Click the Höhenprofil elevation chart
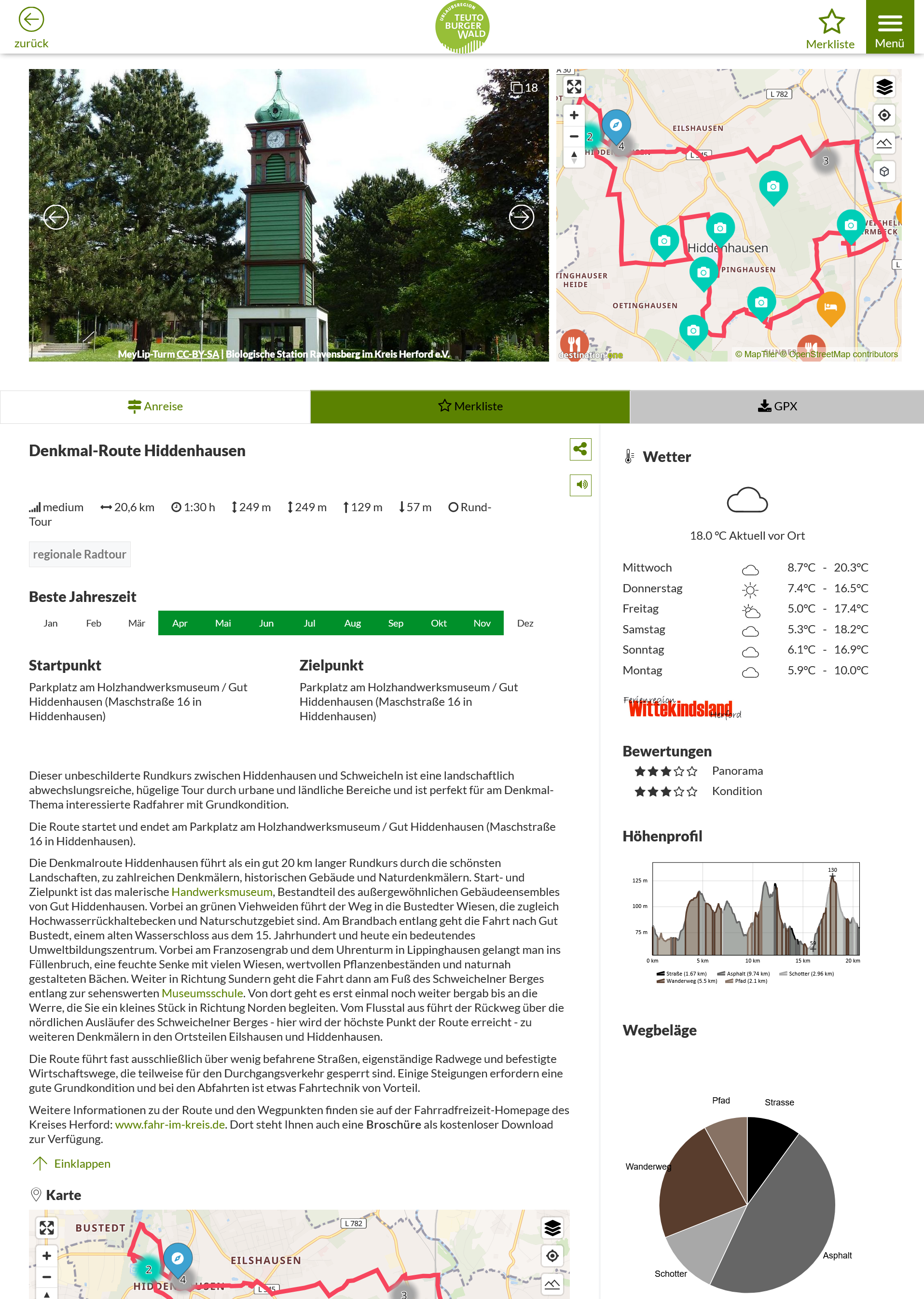 [x=756, y=909]
